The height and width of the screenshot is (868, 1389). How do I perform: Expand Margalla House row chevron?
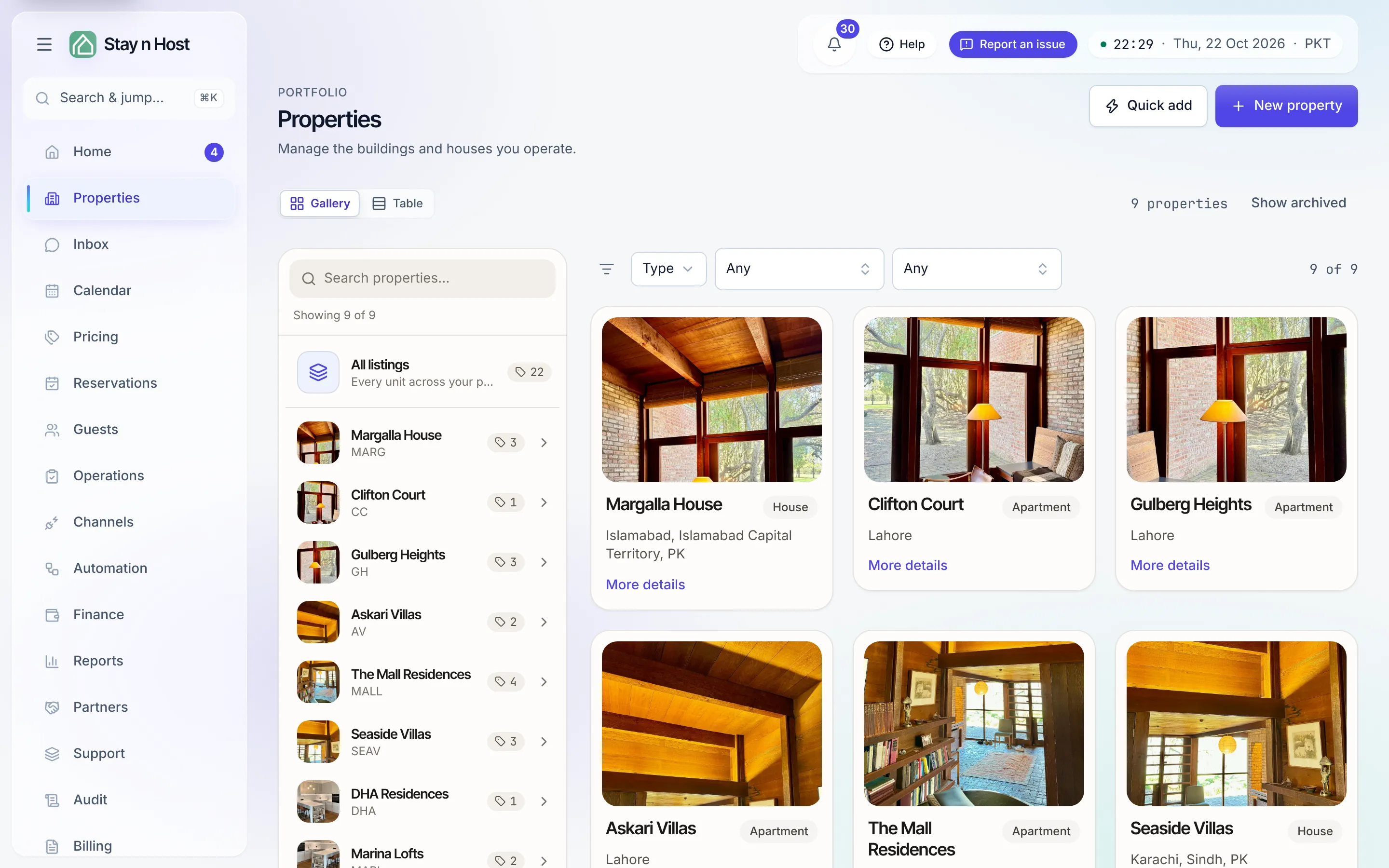(x=544, y=443)
